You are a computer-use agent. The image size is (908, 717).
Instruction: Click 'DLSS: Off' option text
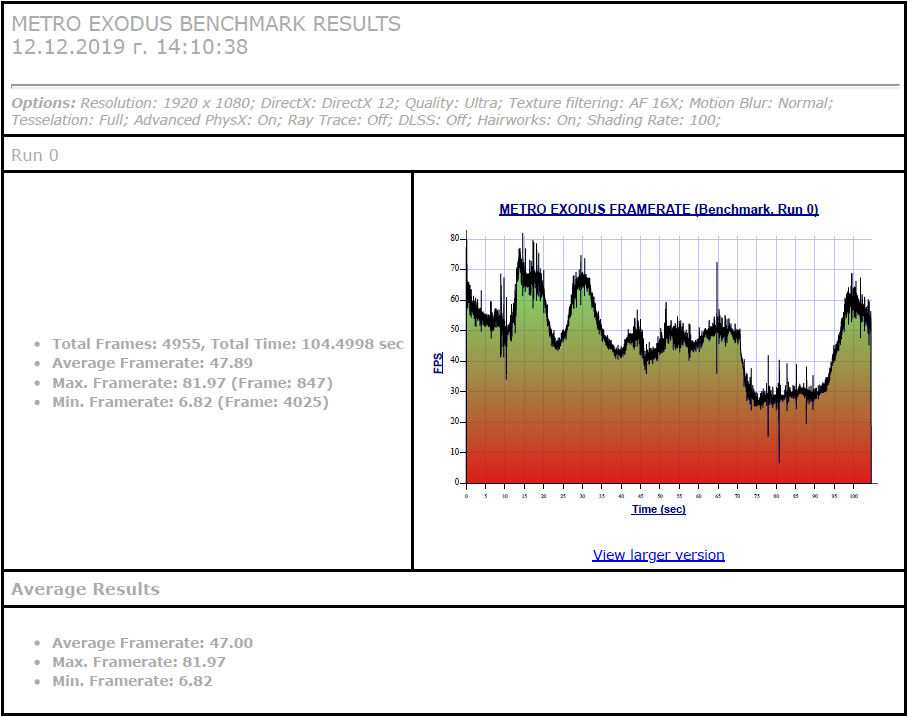click(432, 120)
